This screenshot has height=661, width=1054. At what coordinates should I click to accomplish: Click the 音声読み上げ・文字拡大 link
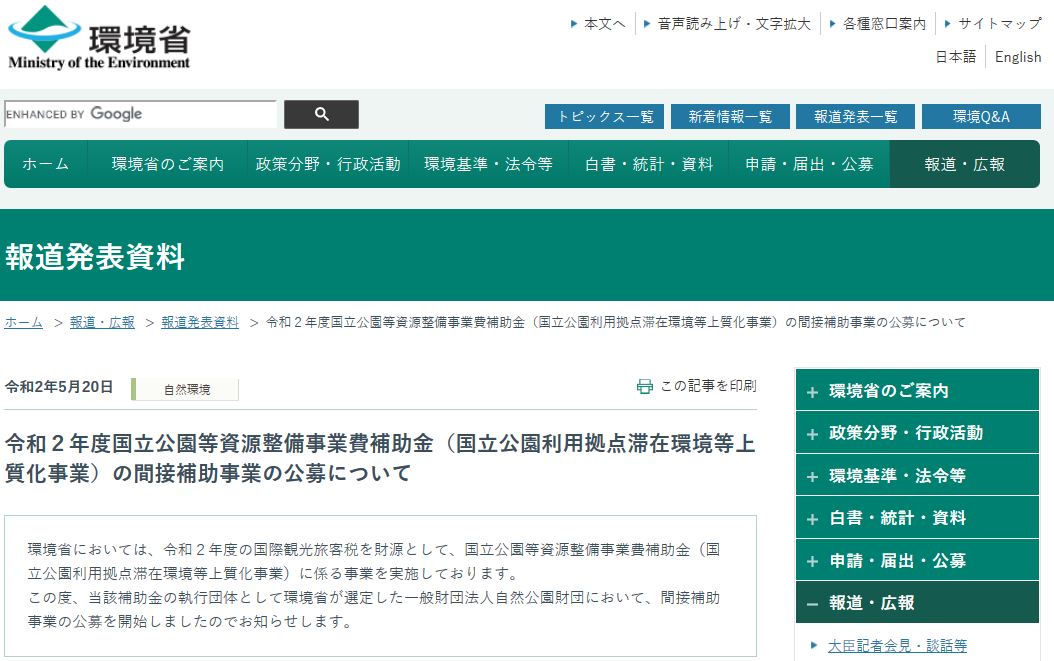(x=733, y=23)
